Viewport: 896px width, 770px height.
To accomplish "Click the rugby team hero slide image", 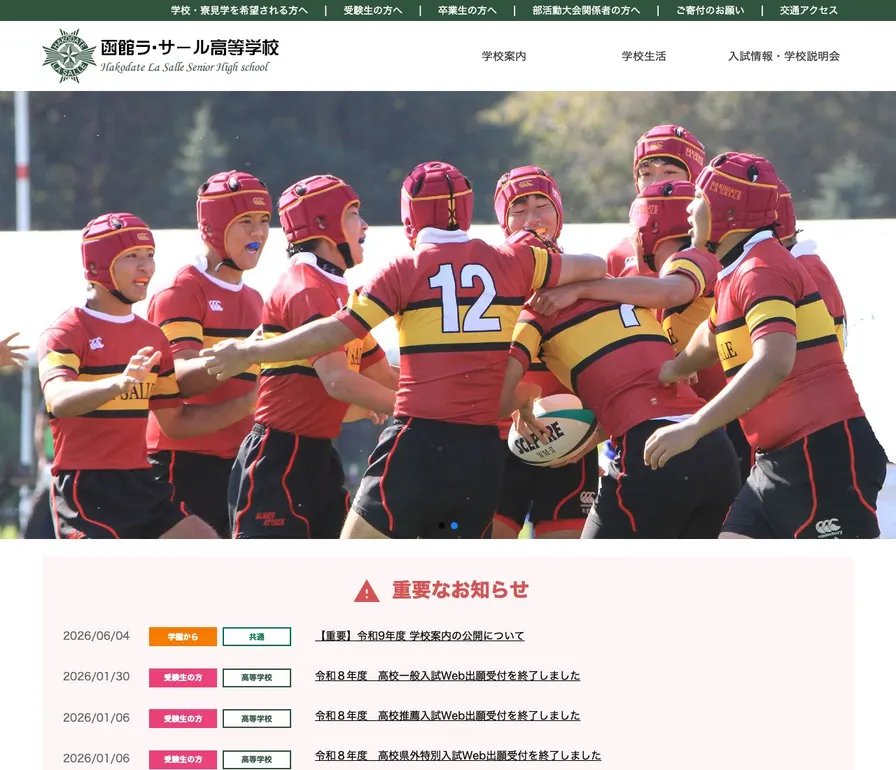I will coord(448,315).
